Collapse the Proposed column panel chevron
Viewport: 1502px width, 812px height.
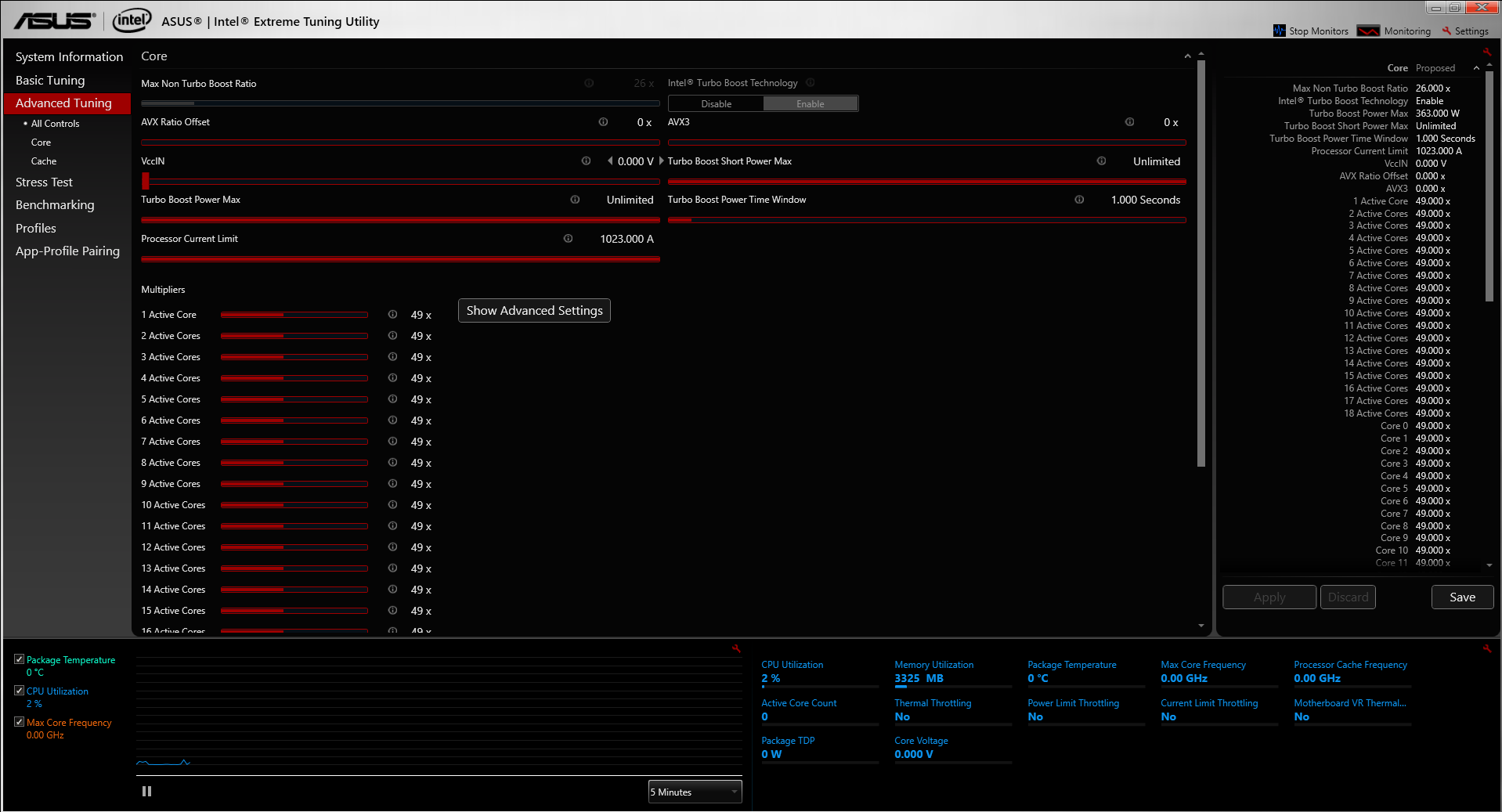(x=1476, y=68)
